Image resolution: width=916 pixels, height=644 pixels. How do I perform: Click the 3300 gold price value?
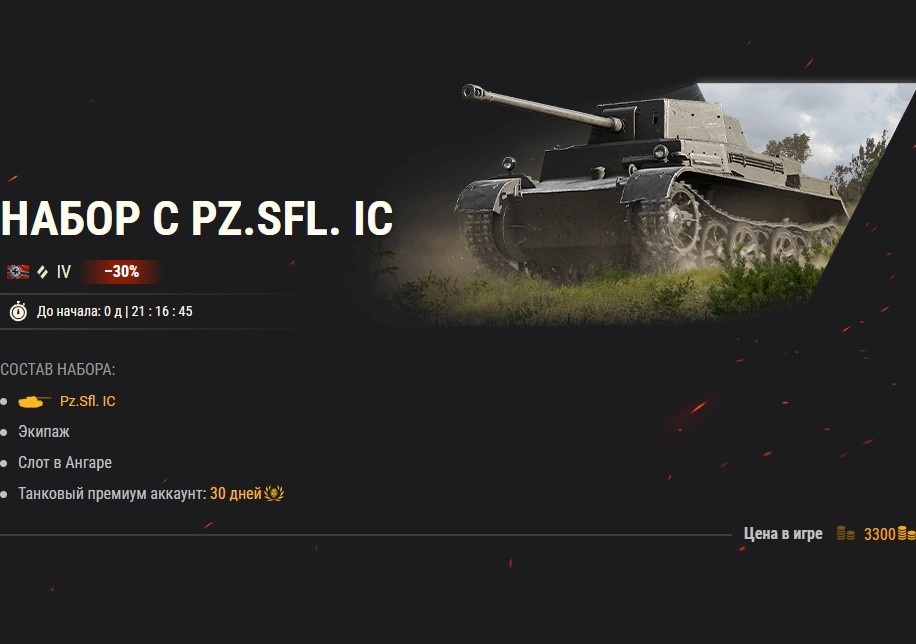pos(880,534)
